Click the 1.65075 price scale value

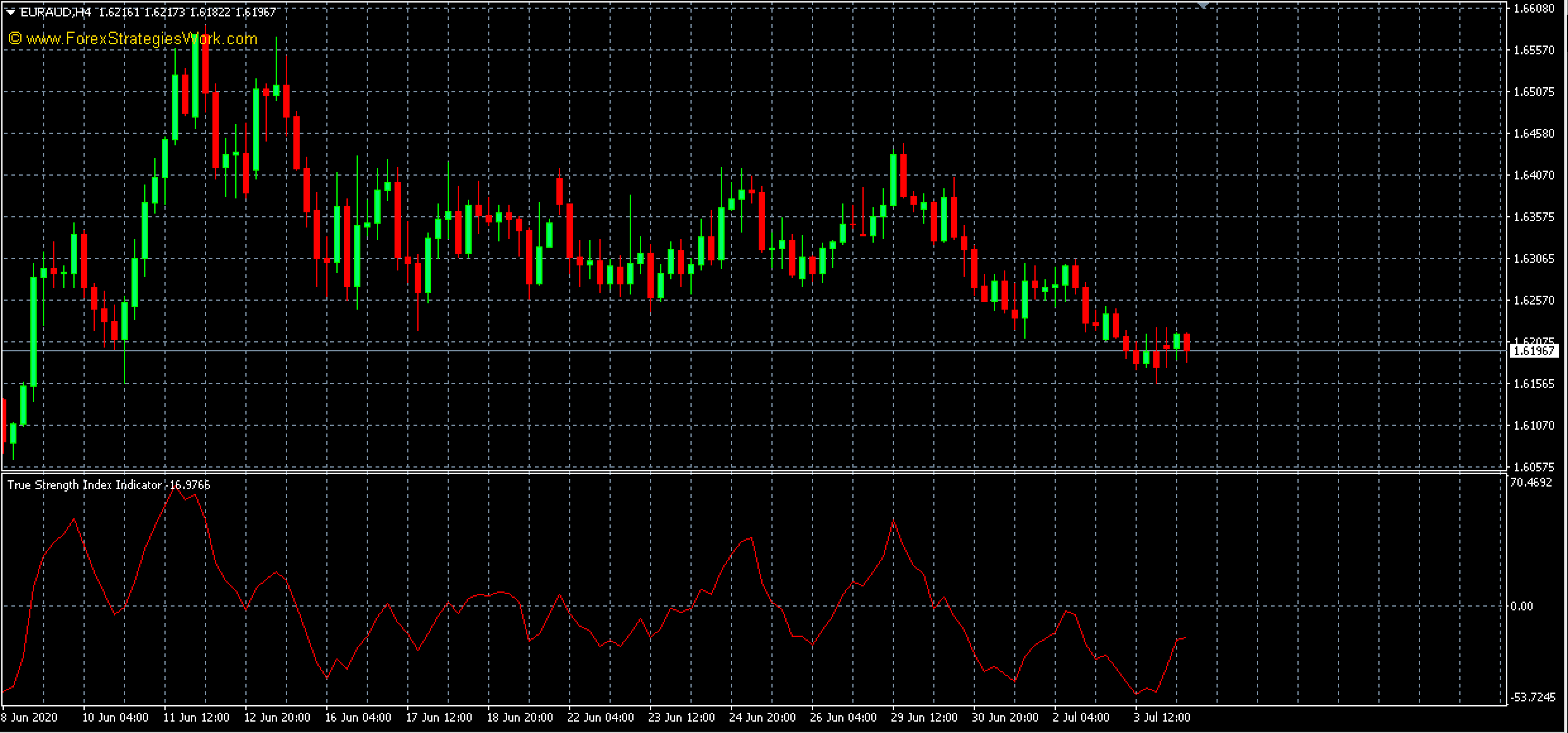click(1533, 92)
